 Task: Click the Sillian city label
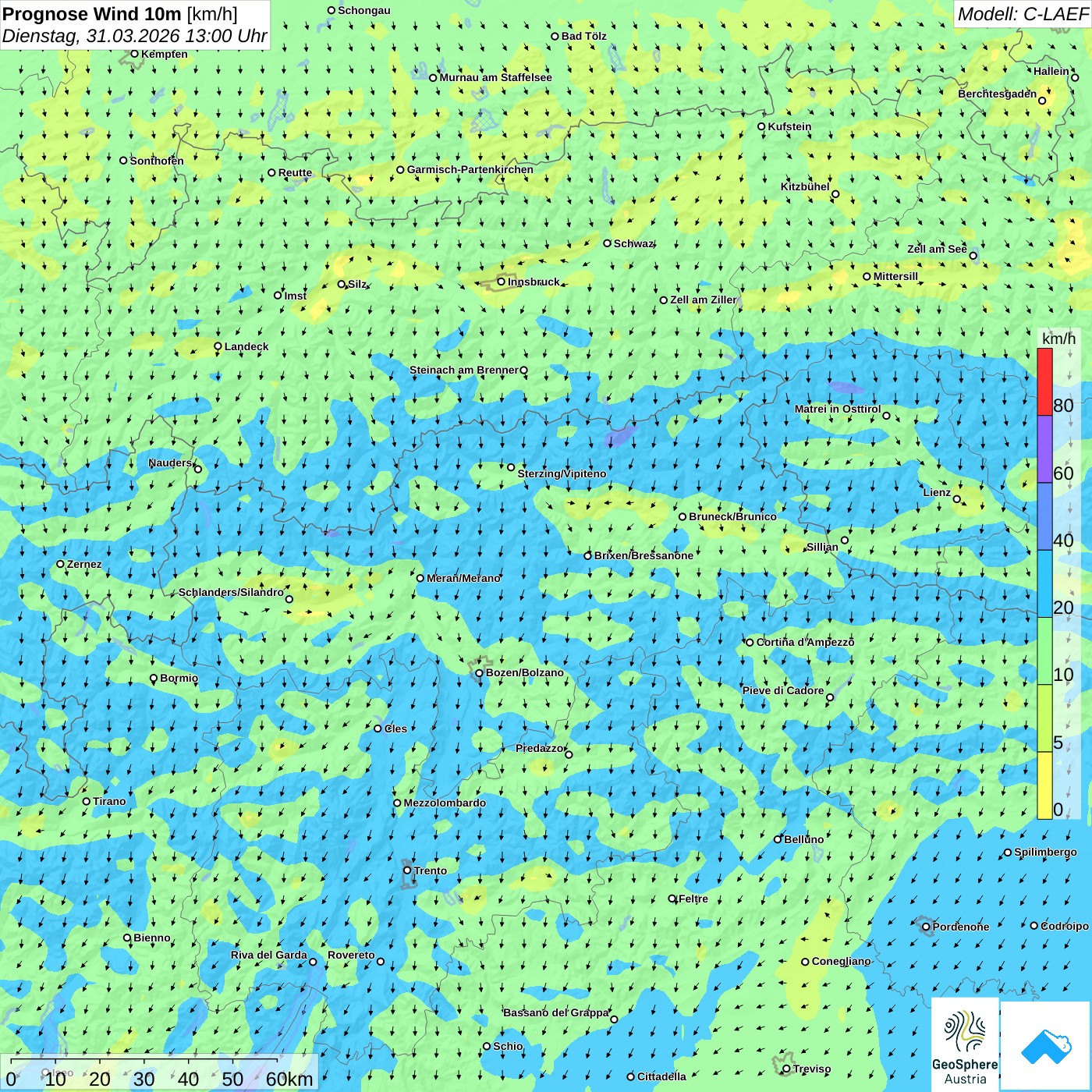pos(822,547)
